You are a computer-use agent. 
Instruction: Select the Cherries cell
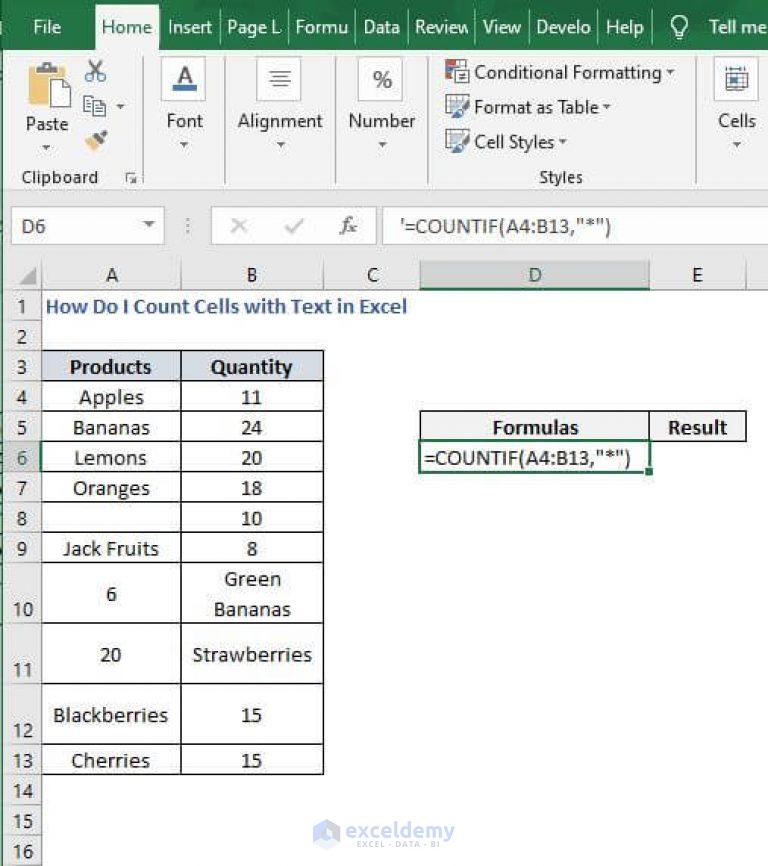coord(111,760)
